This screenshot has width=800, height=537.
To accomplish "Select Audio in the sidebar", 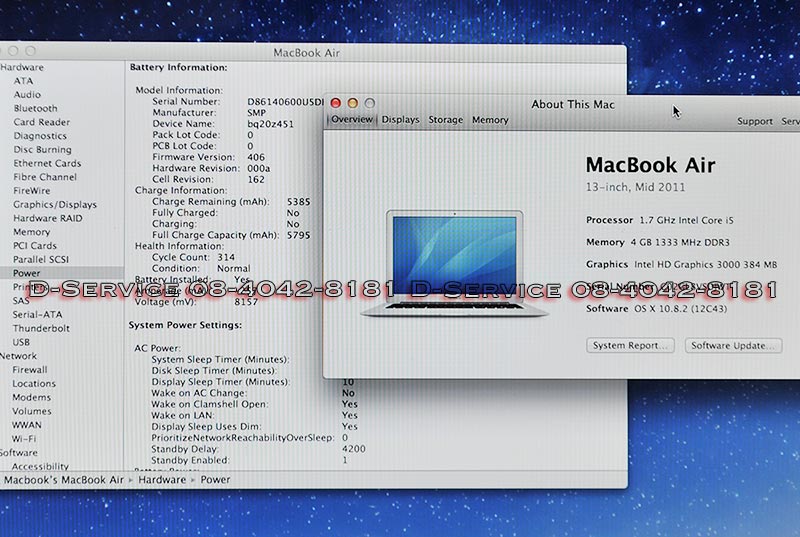I will click(27, 94).
